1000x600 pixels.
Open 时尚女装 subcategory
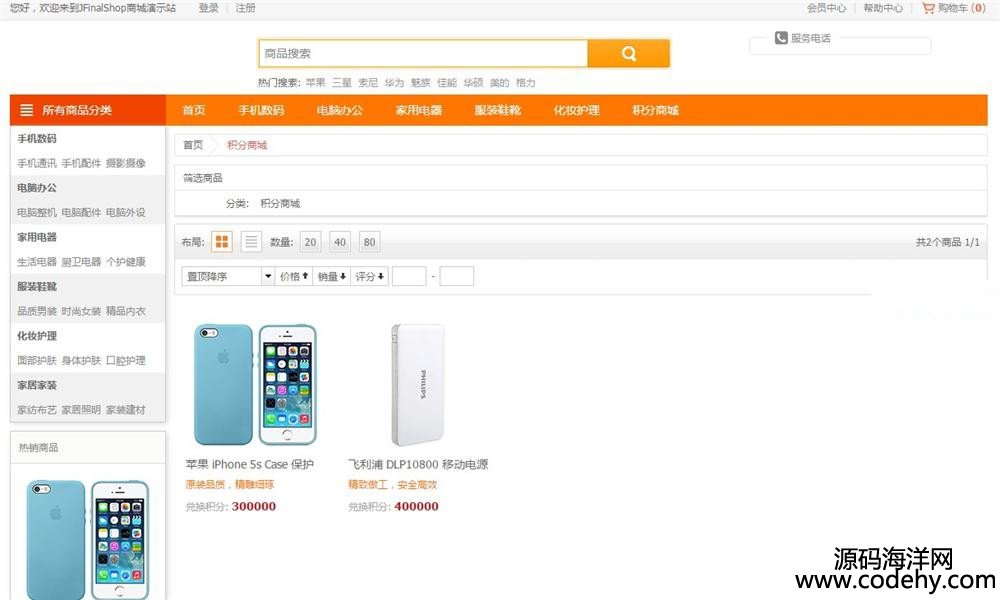pyautogui.click(x=81, y=311)
